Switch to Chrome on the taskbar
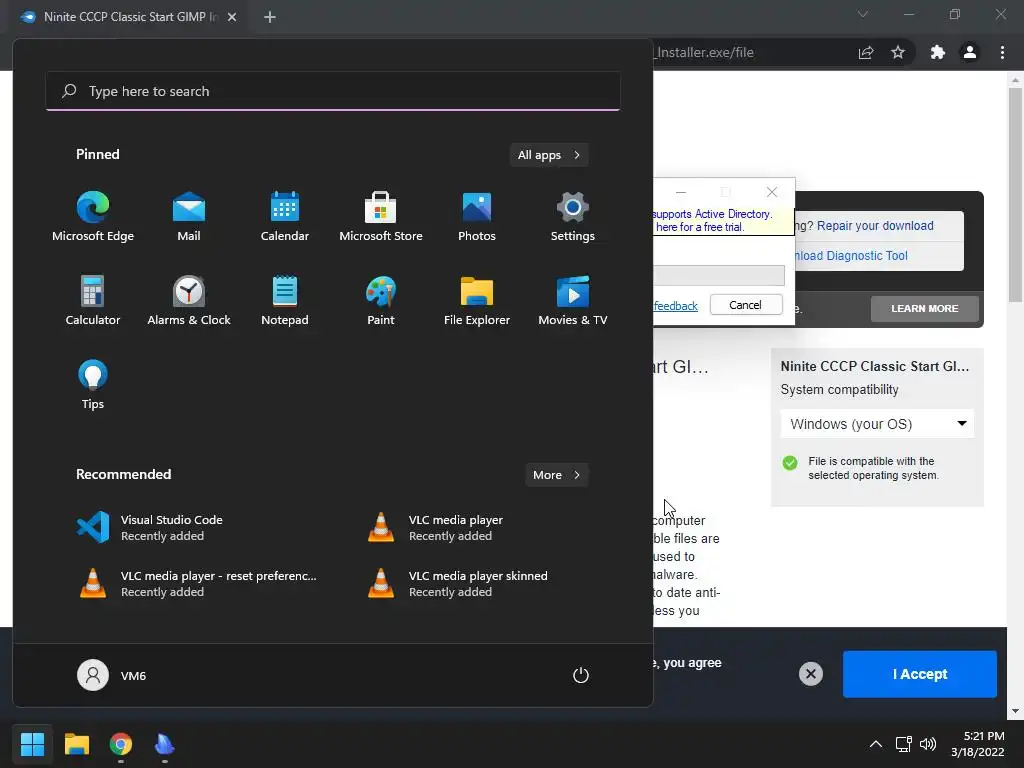Screen dimensions: 1024x768 121,744
